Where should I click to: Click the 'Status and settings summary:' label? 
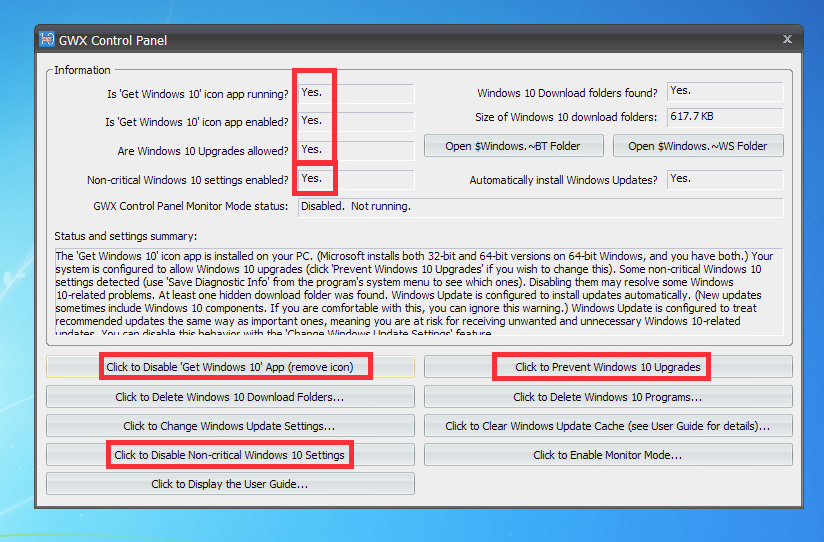[126, 236]
